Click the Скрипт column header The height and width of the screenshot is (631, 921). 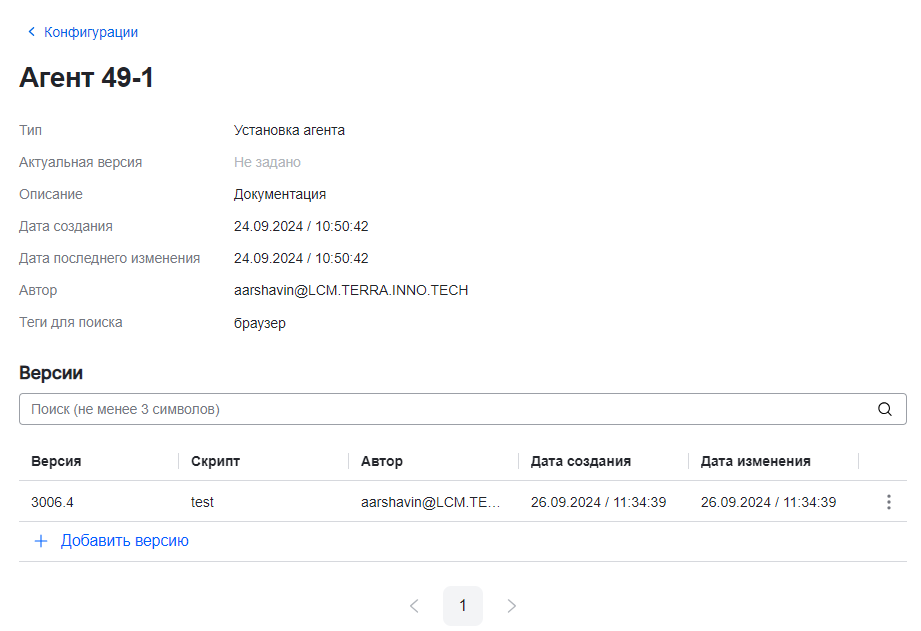click(215, 461)
